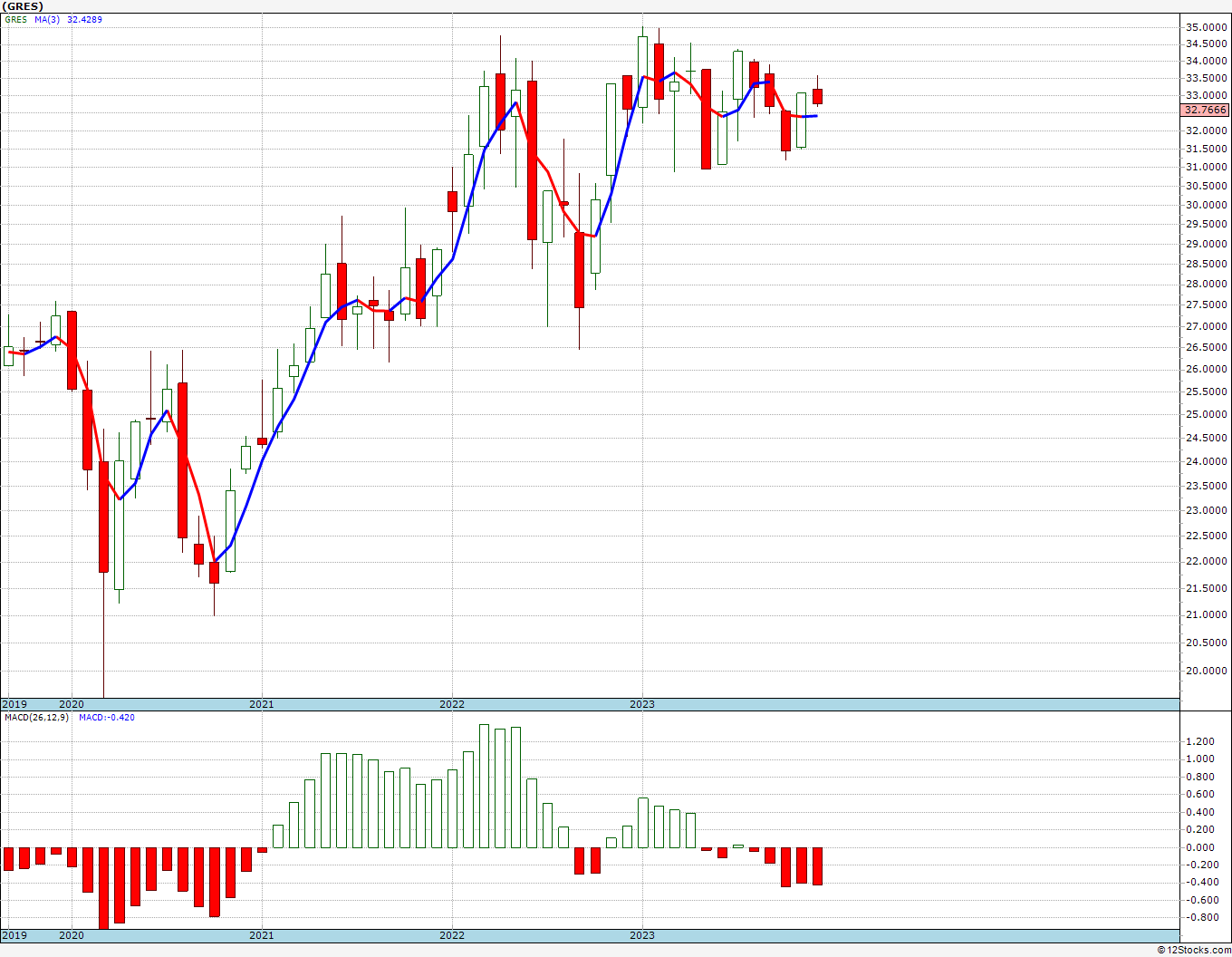
Task: Select the "-0.600" MACD axis label
Action: (x=1201, y=901)
